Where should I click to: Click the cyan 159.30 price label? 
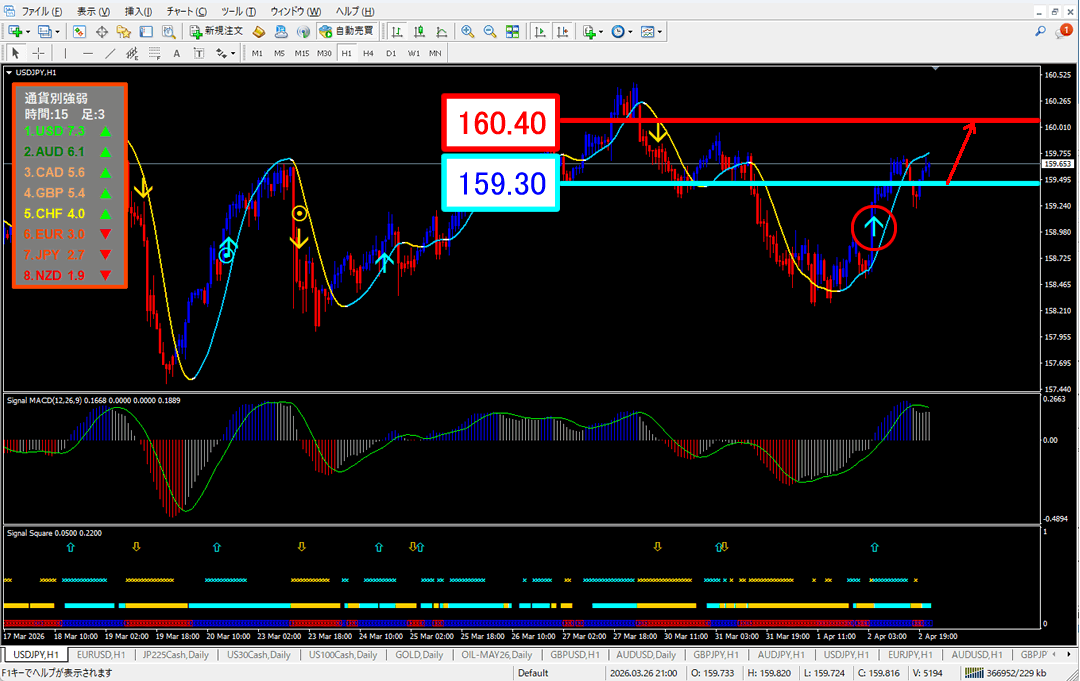point(502,183)
